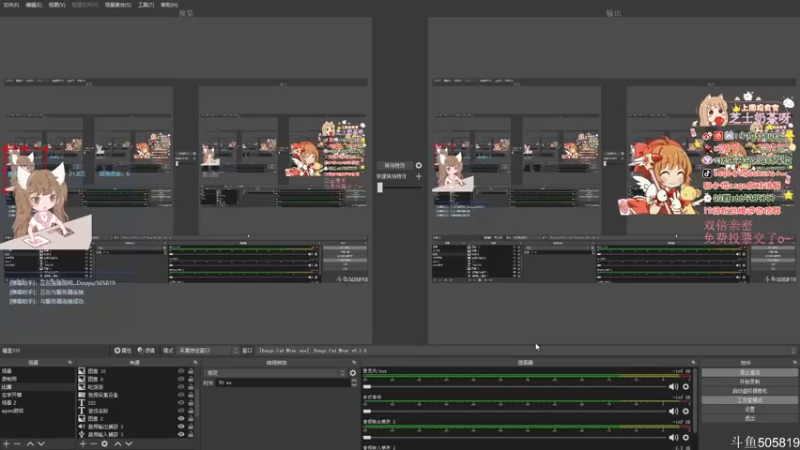Open source 滤镜 filters button
The width and height of the screenshot is (800, 450).
tap(146, 351)
